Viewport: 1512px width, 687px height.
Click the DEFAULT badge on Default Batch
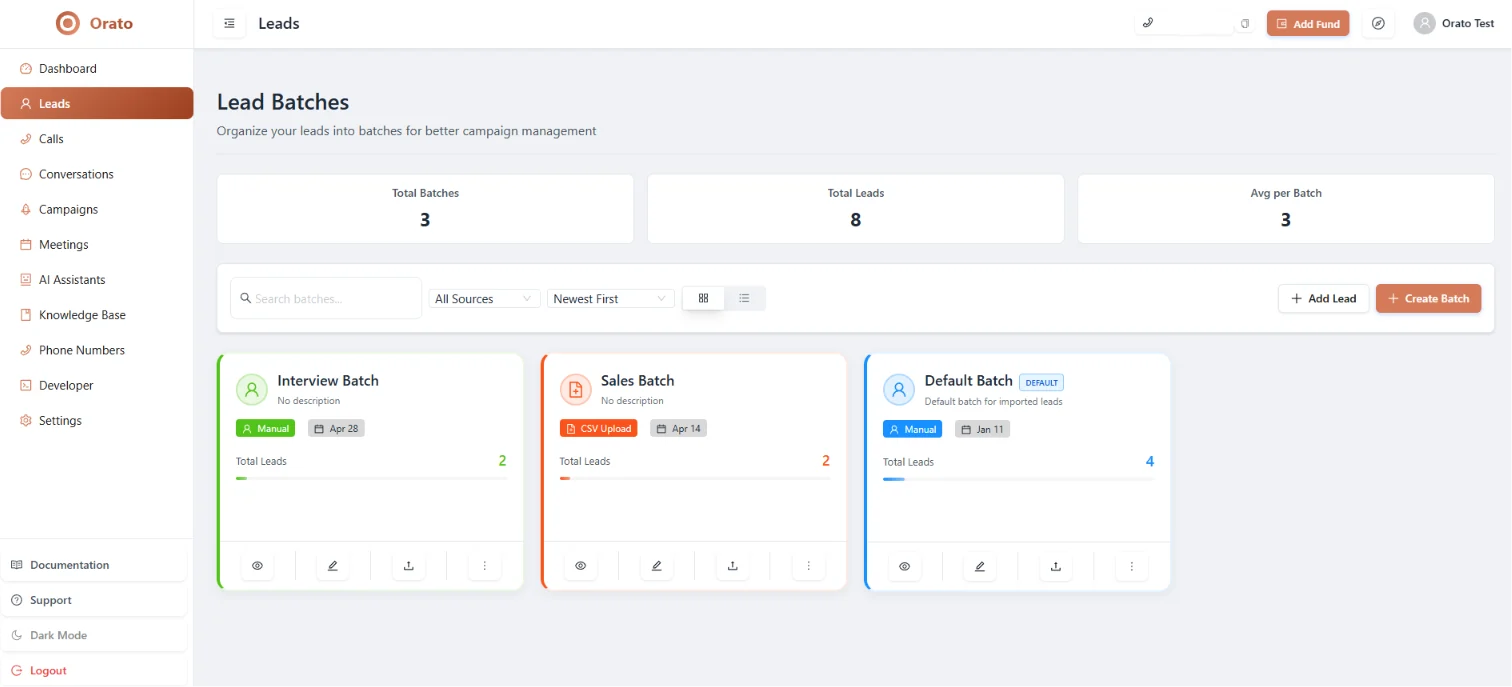1041,382
